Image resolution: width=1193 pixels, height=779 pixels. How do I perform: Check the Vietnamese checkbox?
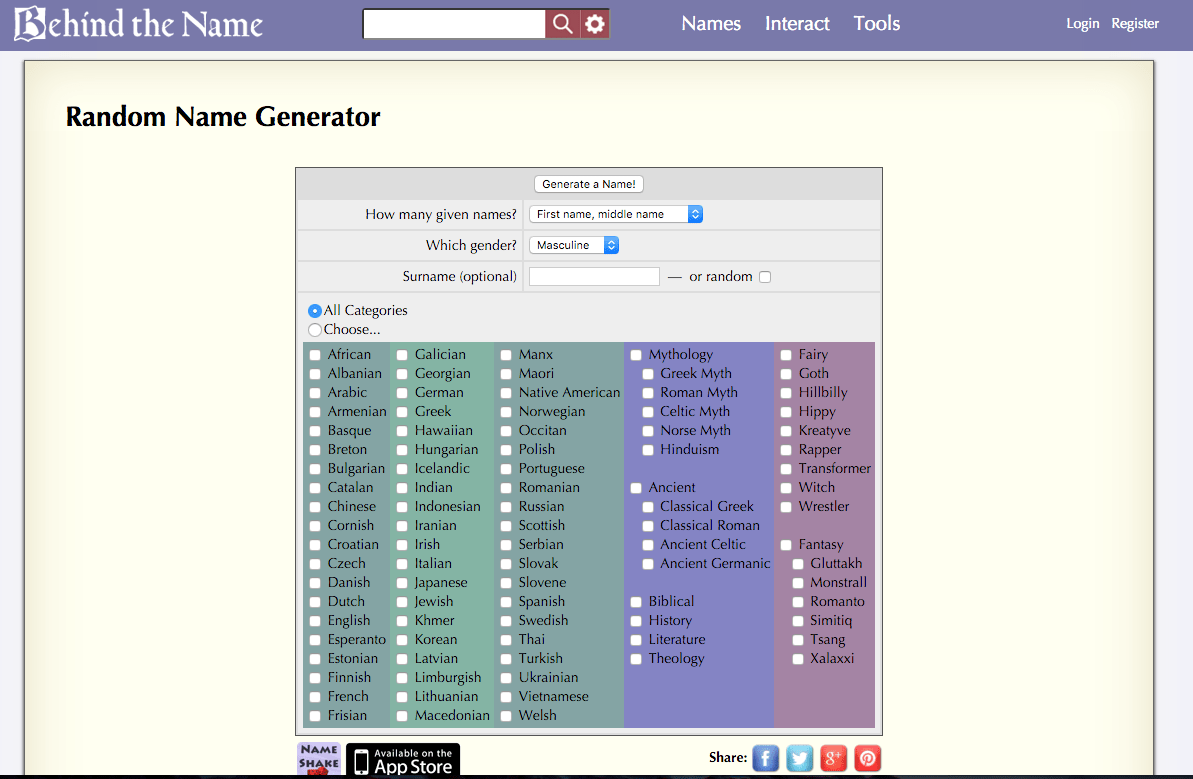(506, 698)
